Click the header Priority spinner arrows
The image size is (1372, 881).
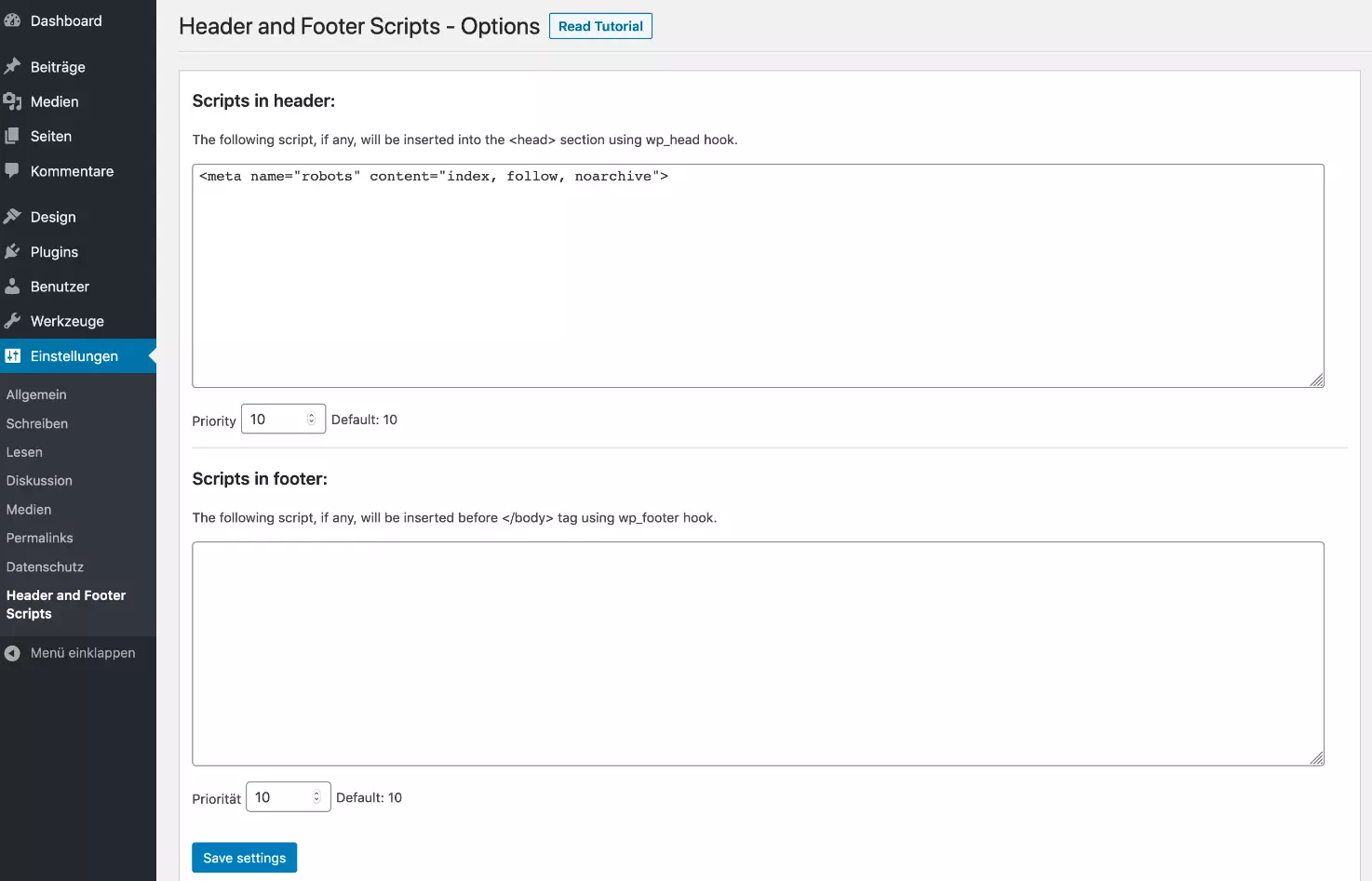coord(312,420)
